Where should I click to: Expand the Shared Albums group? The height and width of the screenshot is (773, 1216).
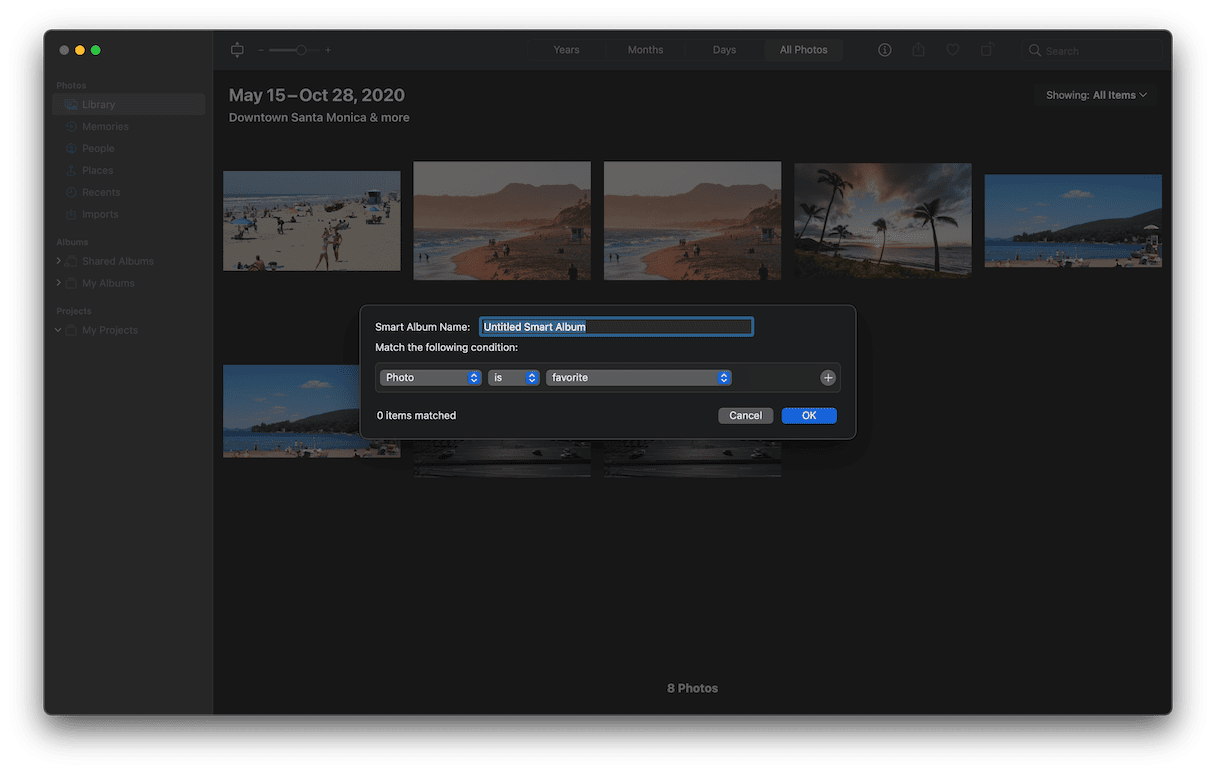pyautogui.click(x=59, y=262)
